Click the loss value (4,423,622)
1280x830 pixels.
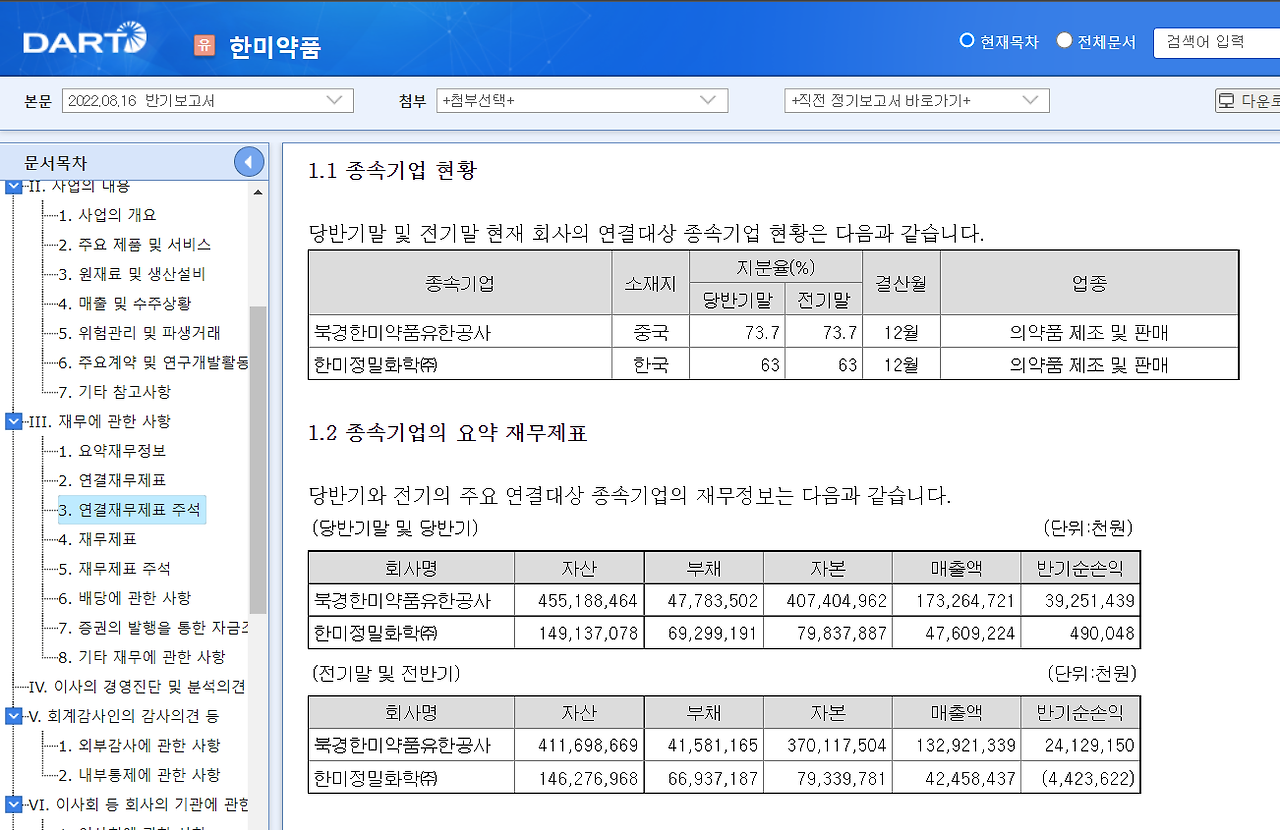(1088, 777)
